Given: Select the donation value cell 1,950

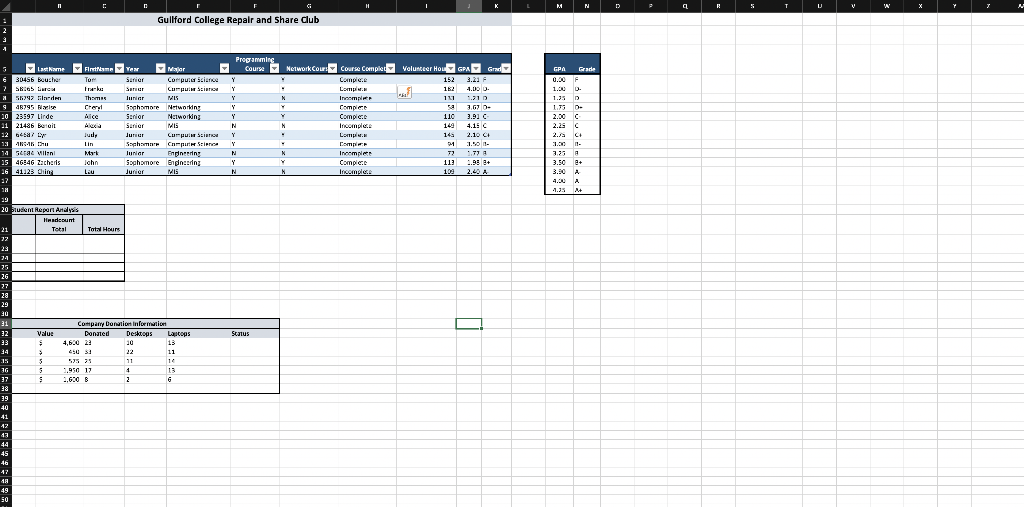Looking at the screenshot, I should (x=59, y=370).
